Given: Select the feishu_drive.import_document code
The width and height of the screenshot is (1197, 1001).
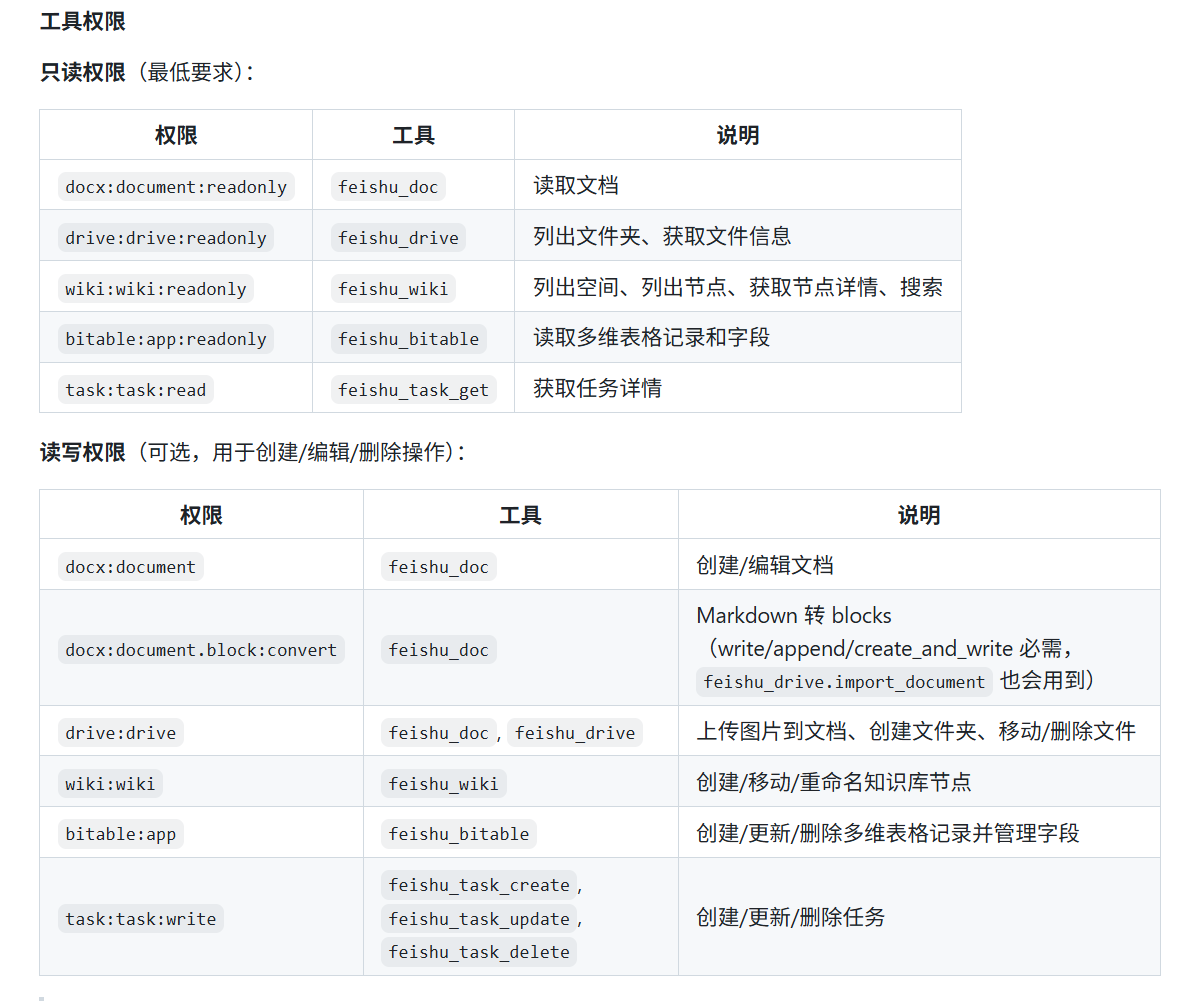Looking at the screenshot, I should (x=844, y=682).
